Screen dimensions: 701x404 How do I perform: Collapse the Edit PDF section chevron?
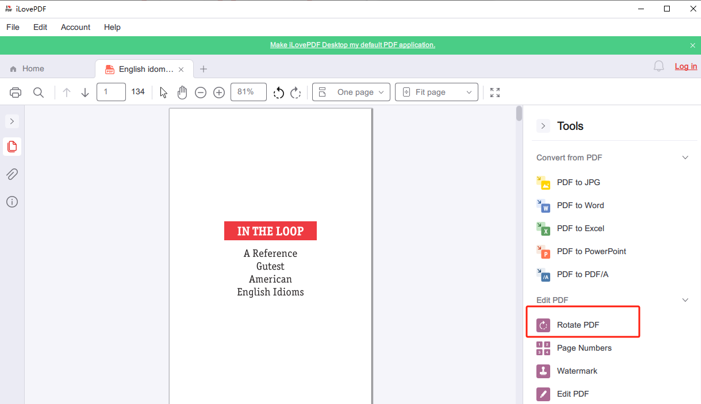(x=685, y=300)
